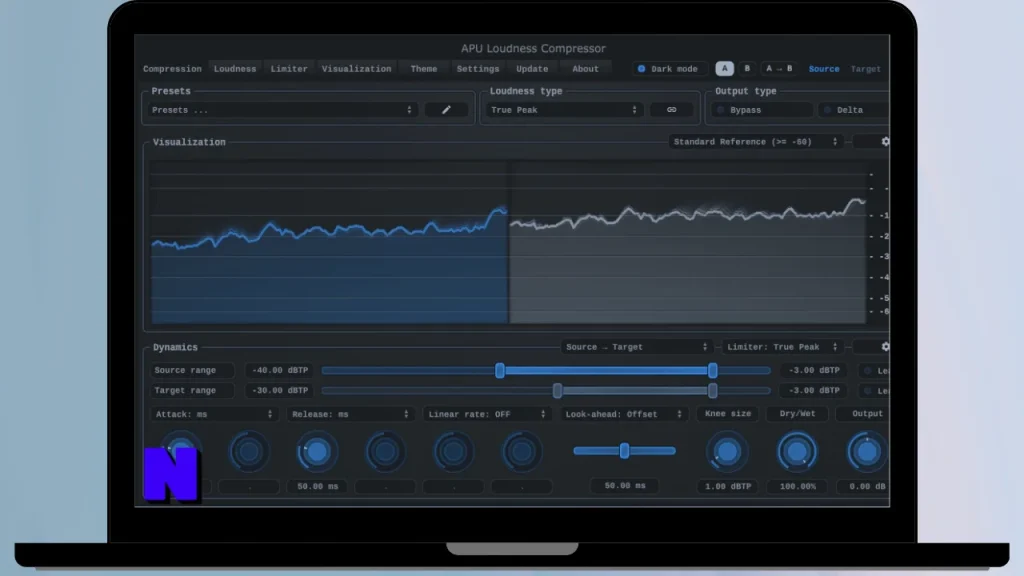Click Source range lower handle
1024x576 pixels.
500,370
